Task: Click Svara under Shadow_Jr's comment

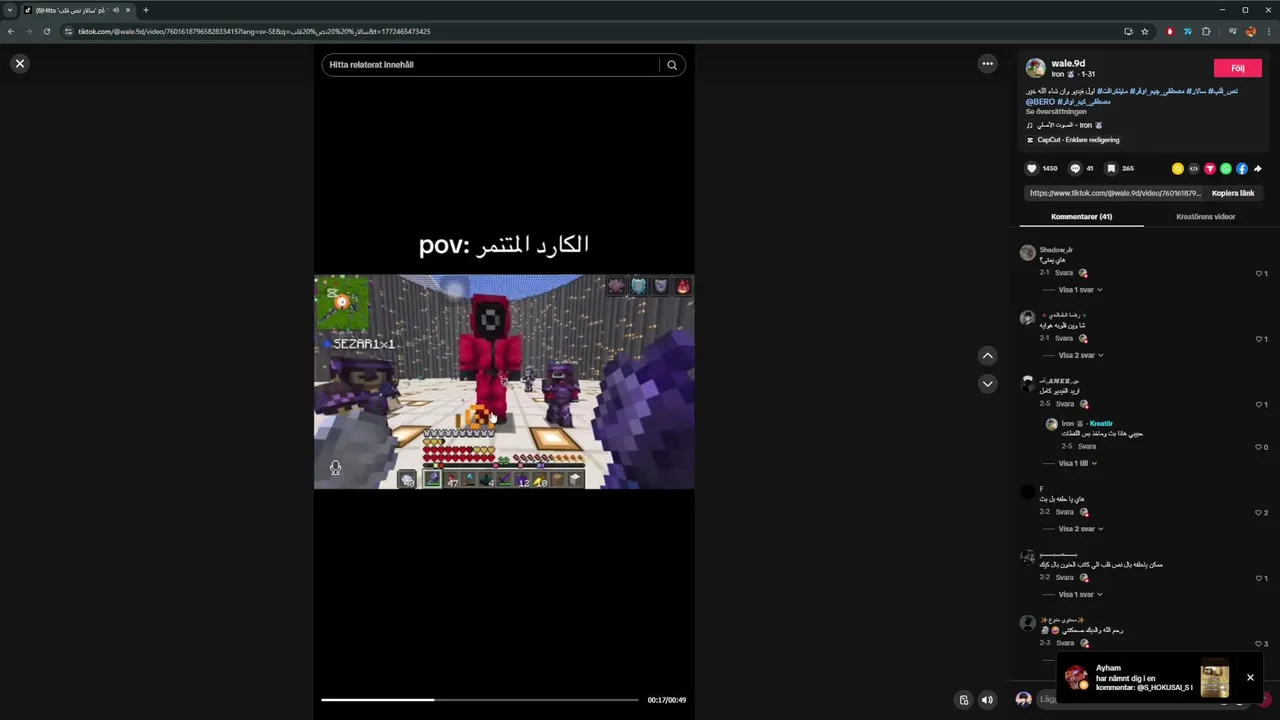Action: 1064,273
